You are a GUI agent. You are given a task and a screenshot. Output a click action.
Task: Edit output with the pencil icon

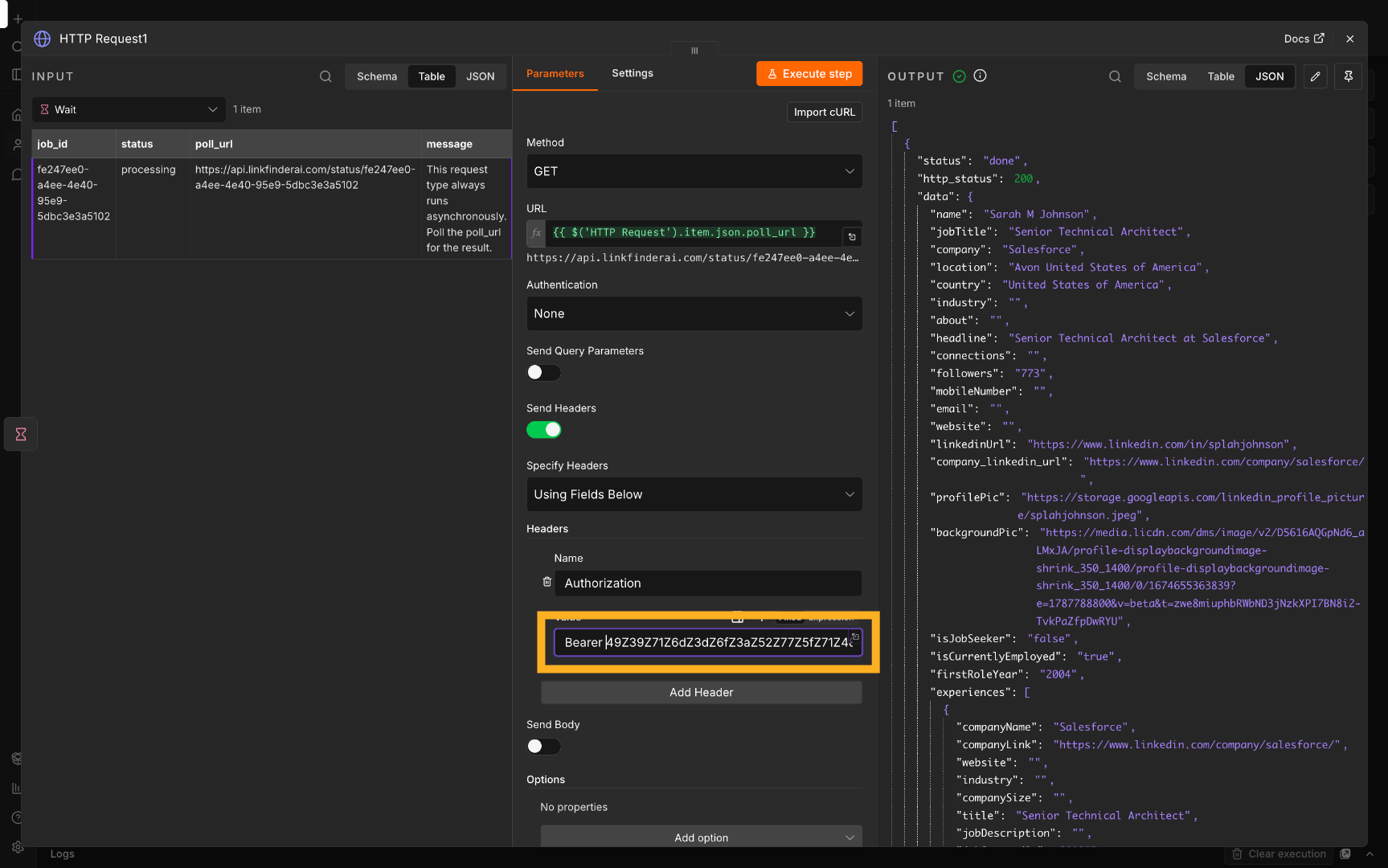(1315, 76)
